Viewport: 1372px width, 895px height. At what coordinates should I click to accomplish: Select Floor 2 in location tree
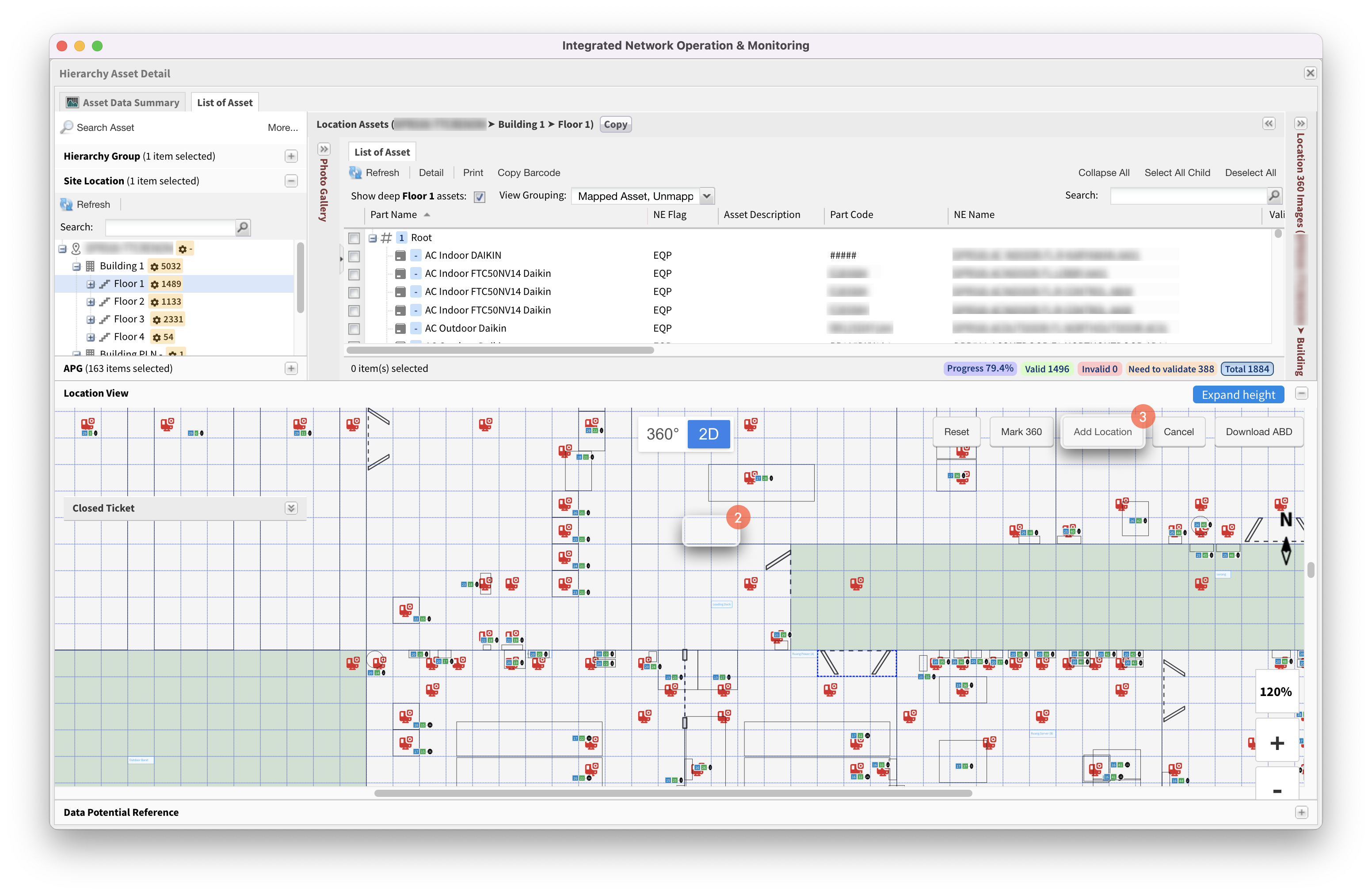point(129,301)
